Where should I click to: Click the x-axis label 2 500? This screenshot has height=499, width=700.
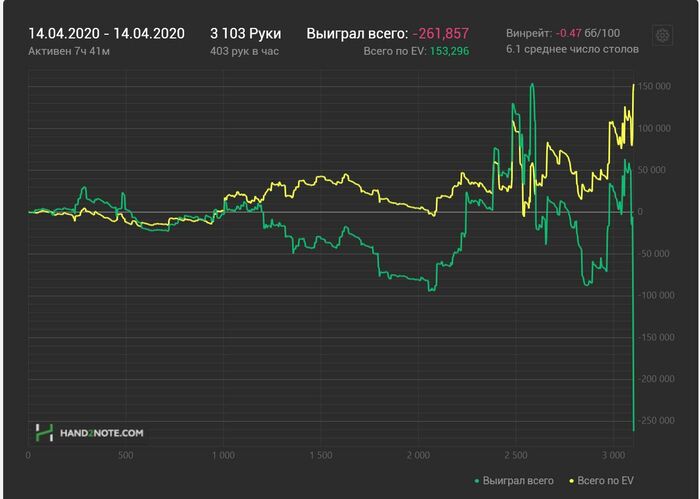[516, 455]
